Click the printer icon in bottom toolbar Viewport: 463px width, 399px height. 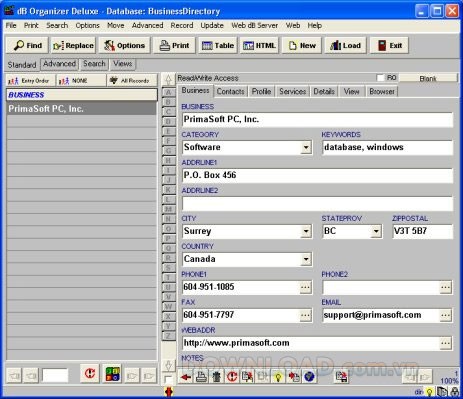tap(201, 377)
